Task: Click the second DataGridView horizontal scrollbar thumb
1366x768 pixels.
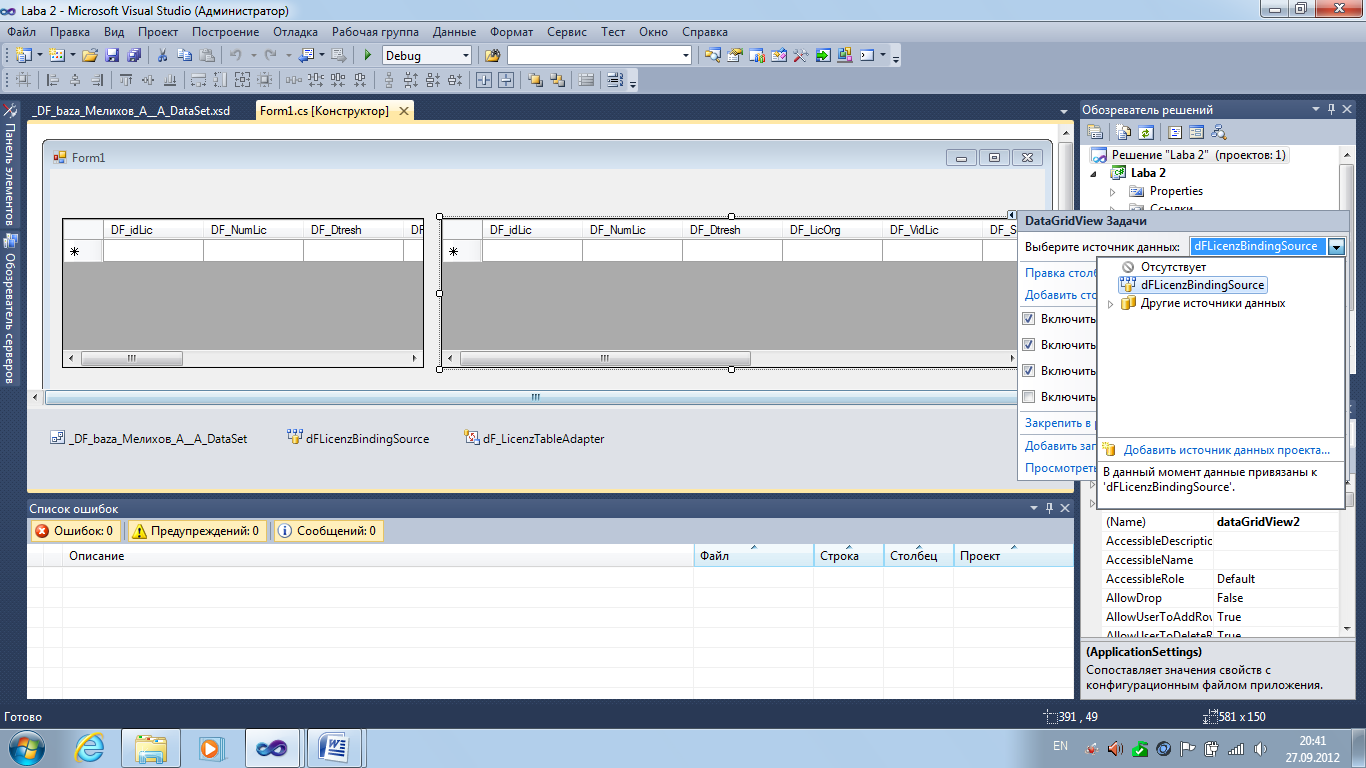Action: point(604,358)
